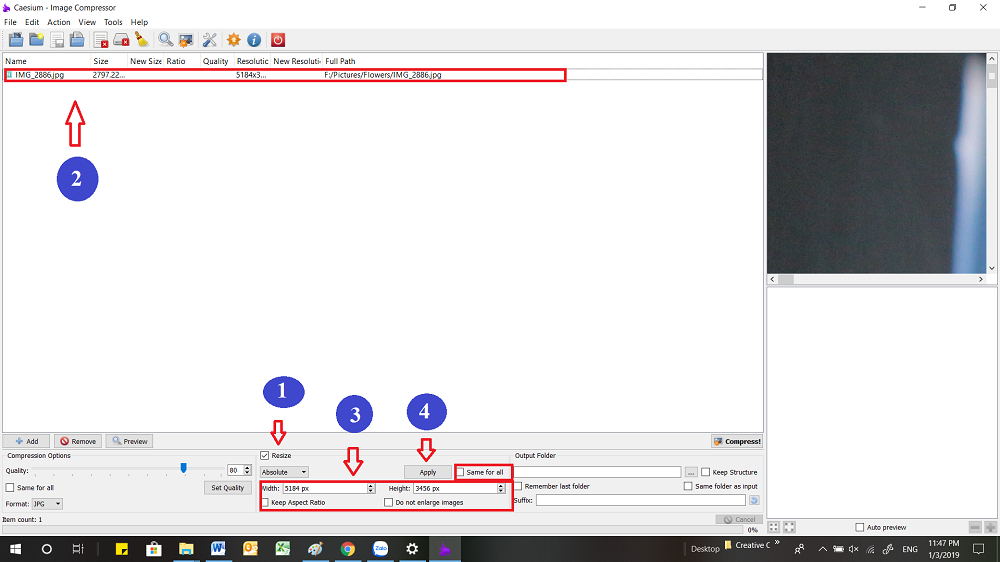1000x562 pixels.
Task: Click the Compress picture toolbar icon
Action: [x=186, y=40]
